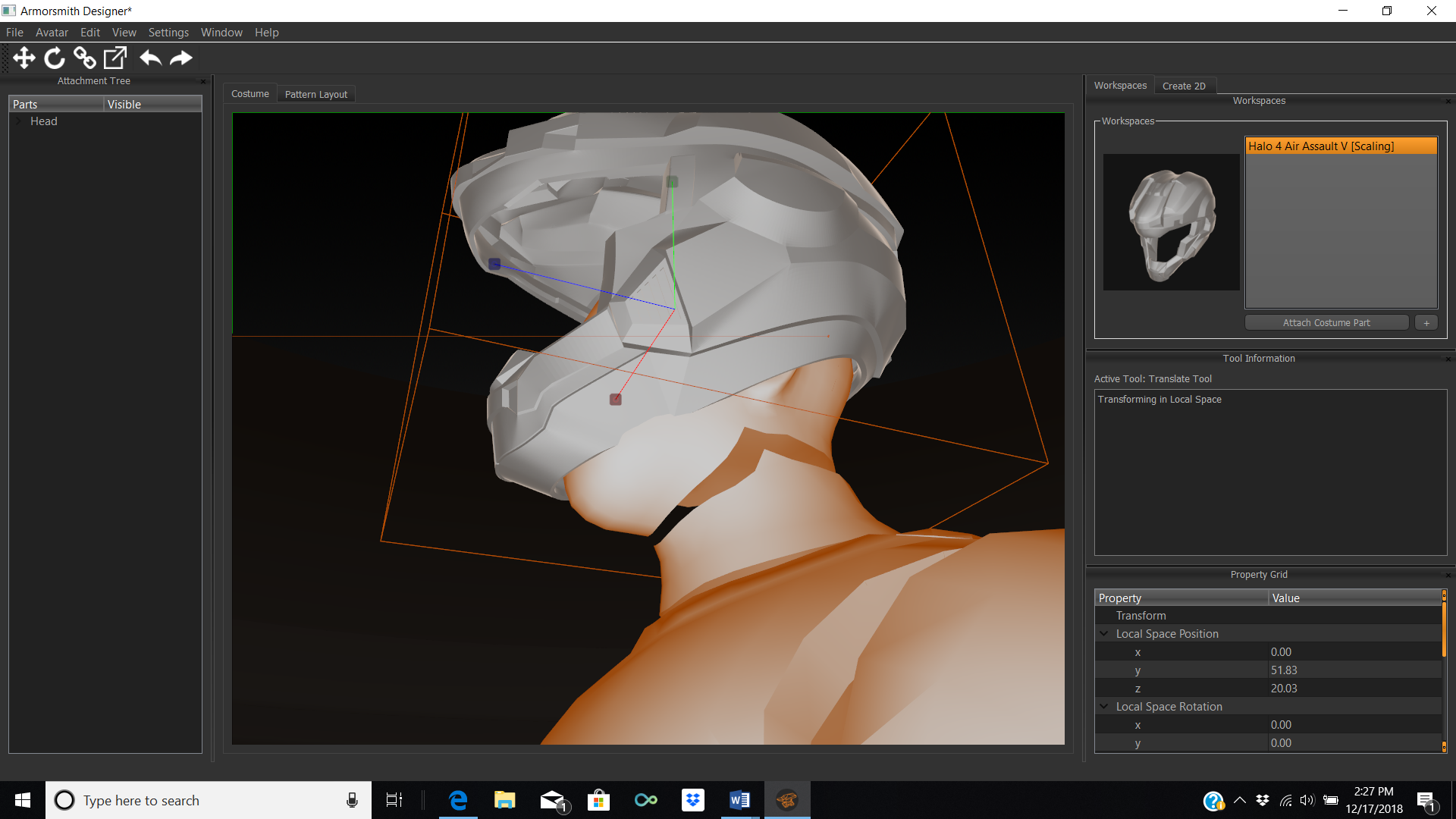The image size is (1456, 819).
Task: Open Dropbox from taskbar
Action: (x=693, y=800)
